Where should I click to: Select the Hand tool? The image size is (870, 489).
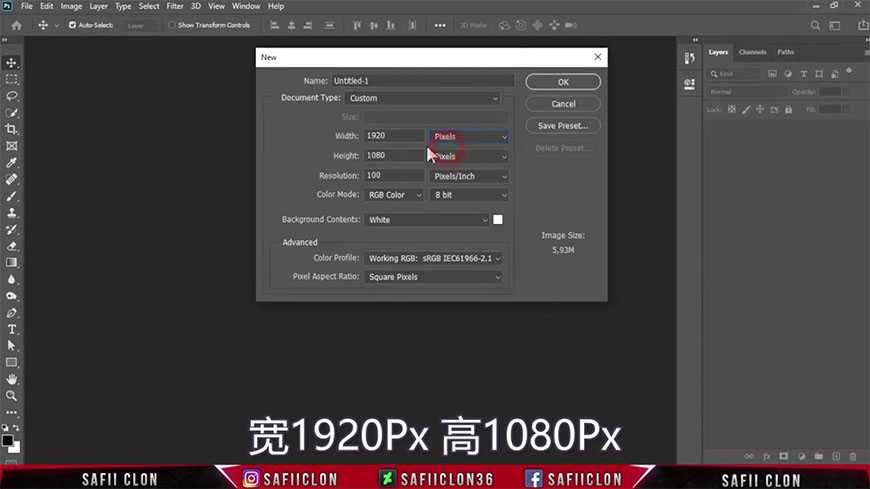[12, 379]
